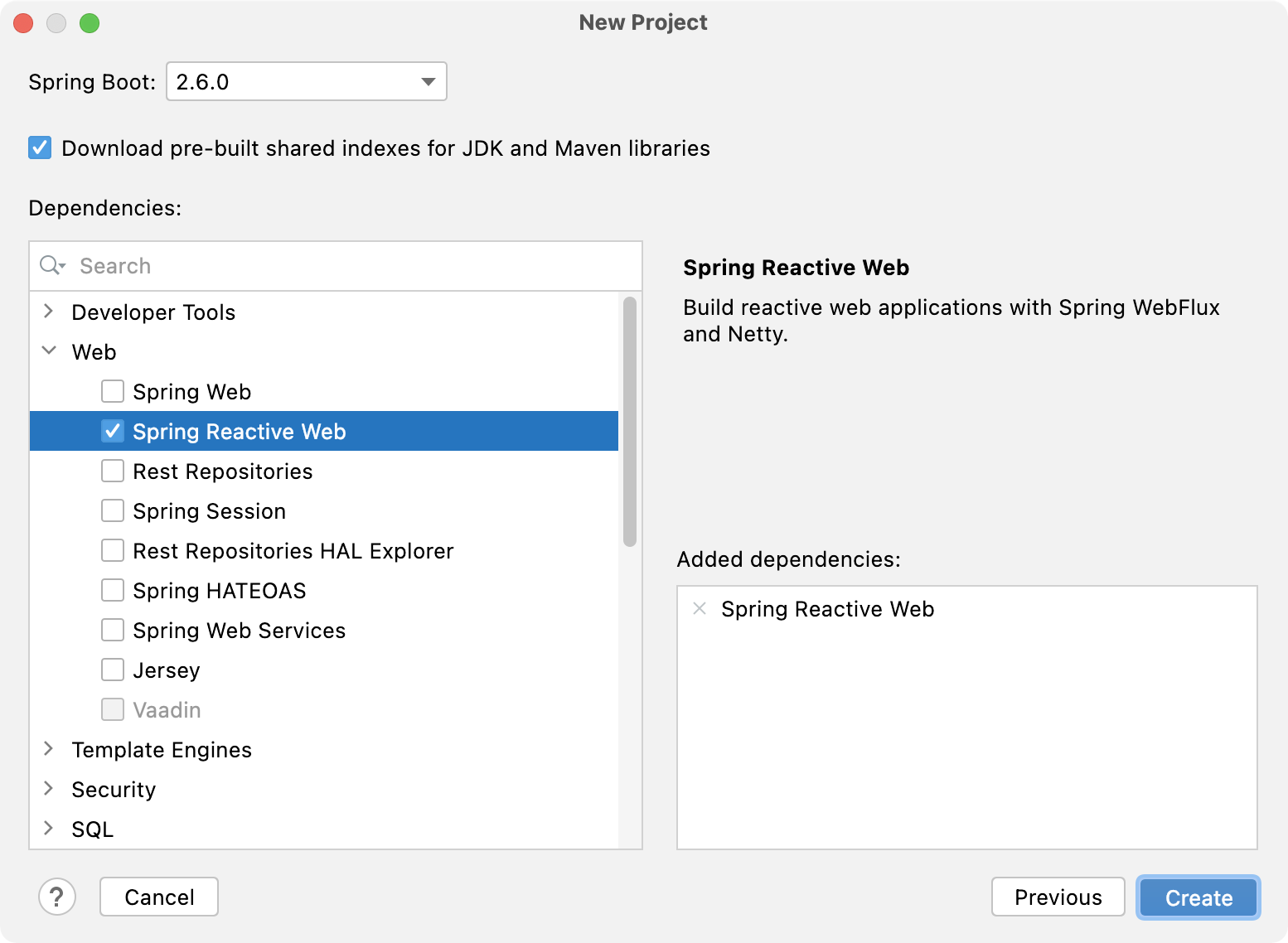Disable downloading pre-built shared indexes
1288x943 pixels.
pos(39,147)
